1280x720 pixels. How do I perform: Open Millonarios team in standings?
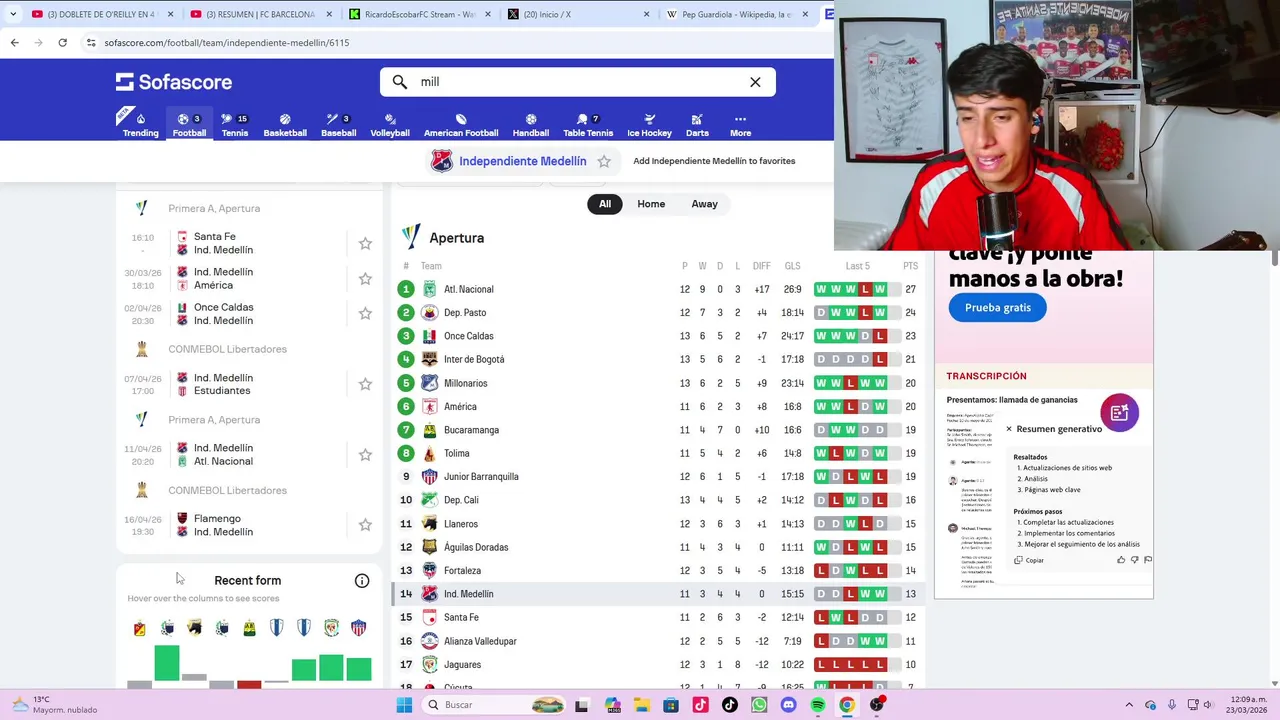click(465, 383)
